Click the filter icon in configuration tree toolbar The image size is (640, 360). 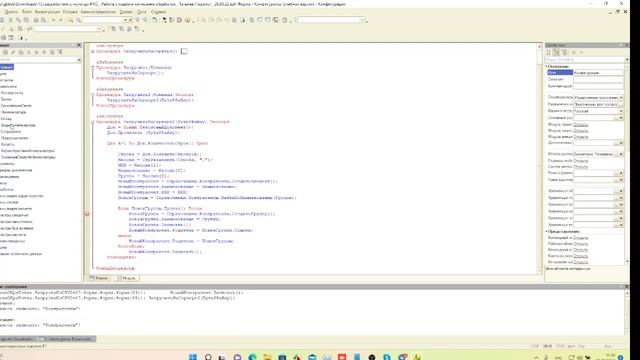60,52
